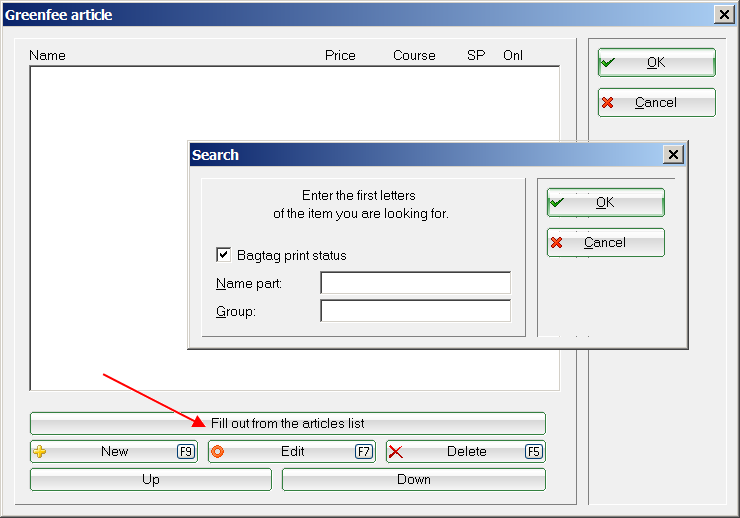Click the Price column header
Screen dimensions: 740x518
pyautogui.click(x=340, y=56)
